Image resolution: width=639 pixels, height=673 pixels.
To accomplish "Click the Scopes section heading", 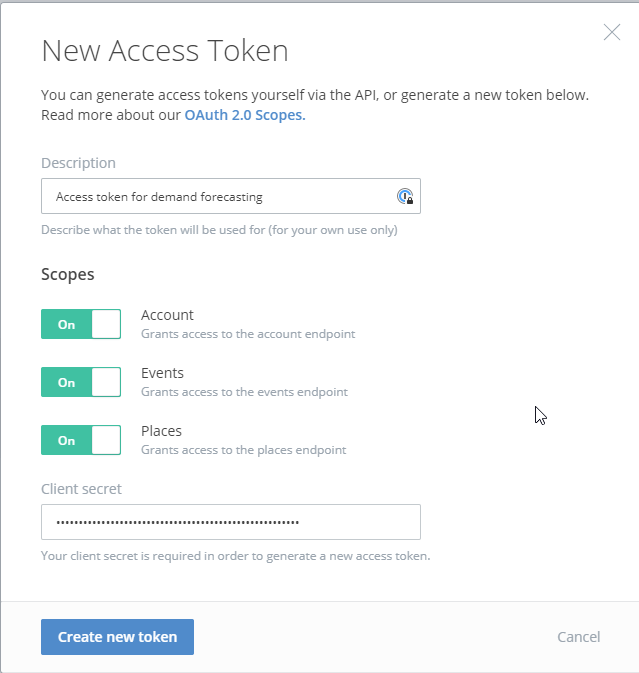I will 68,275.
